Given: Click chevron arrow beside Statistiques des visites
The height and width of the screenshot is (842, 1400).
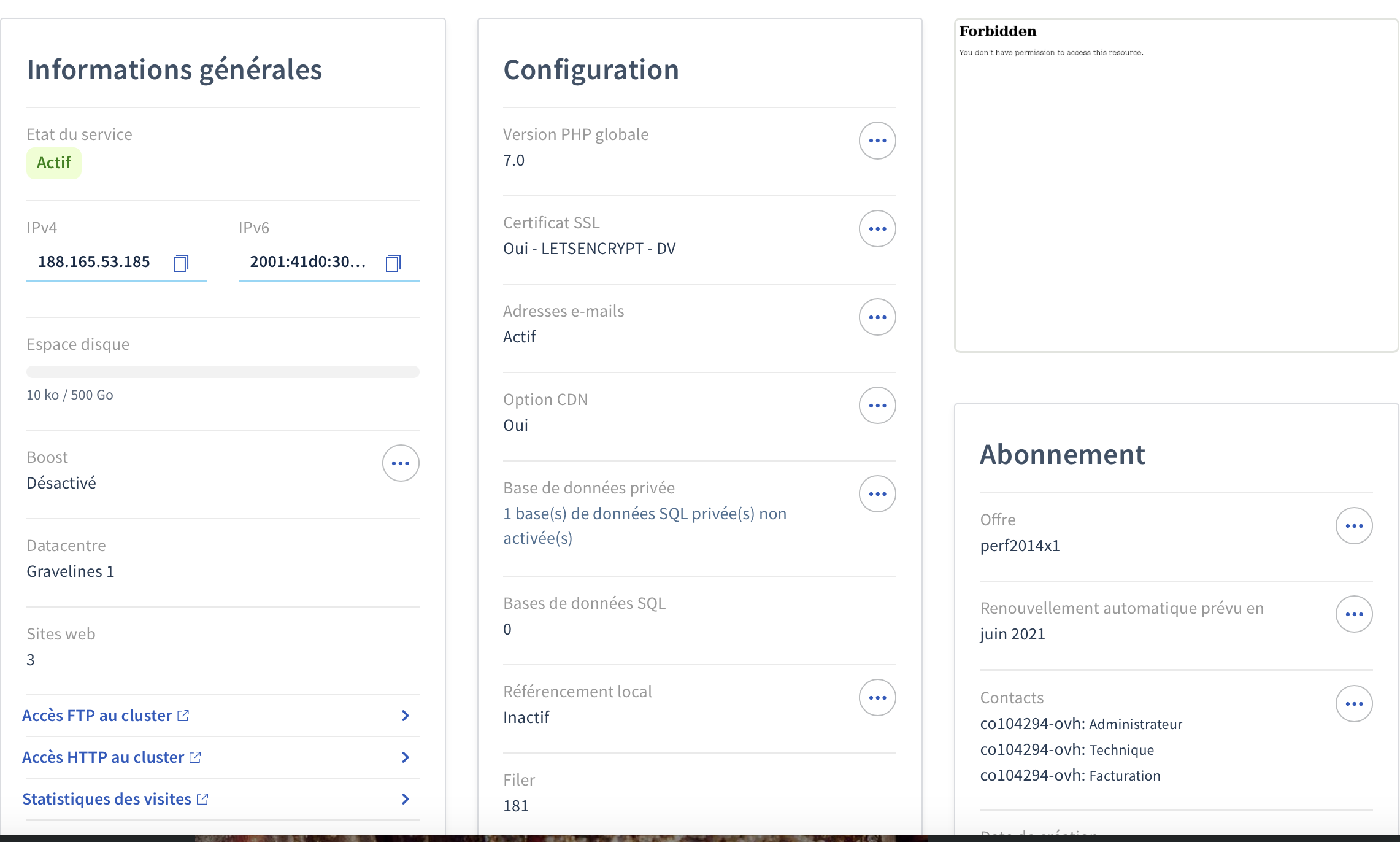Looking at the screenshot, I should click(405, 799).
